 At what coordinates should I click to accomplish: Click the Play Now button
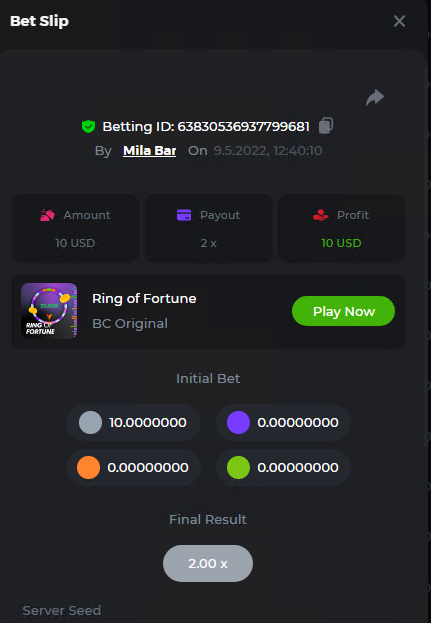pos(343,311)
